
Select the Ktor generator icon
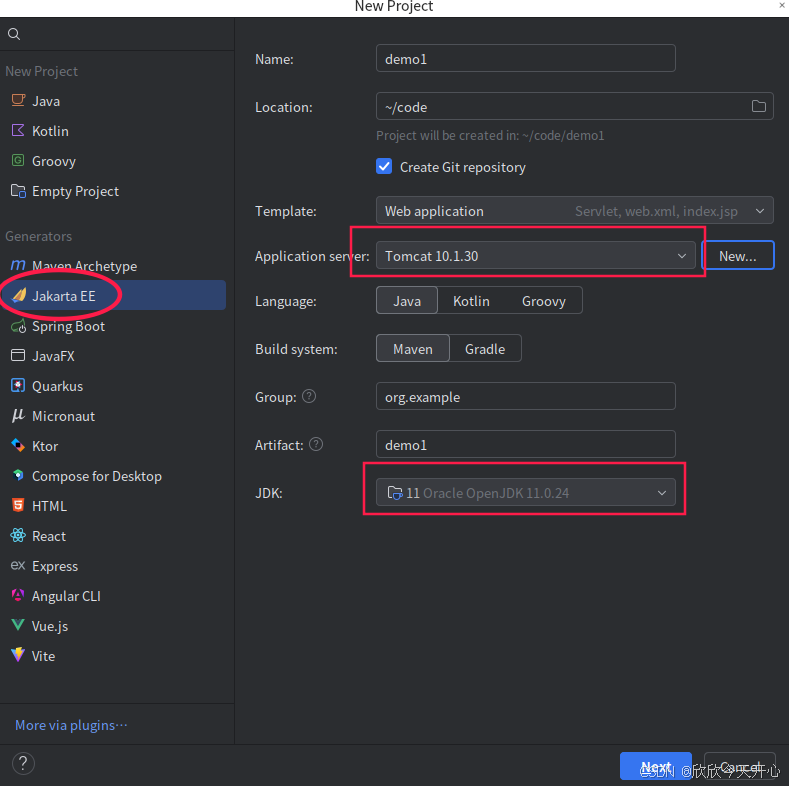tap(18, 446)
